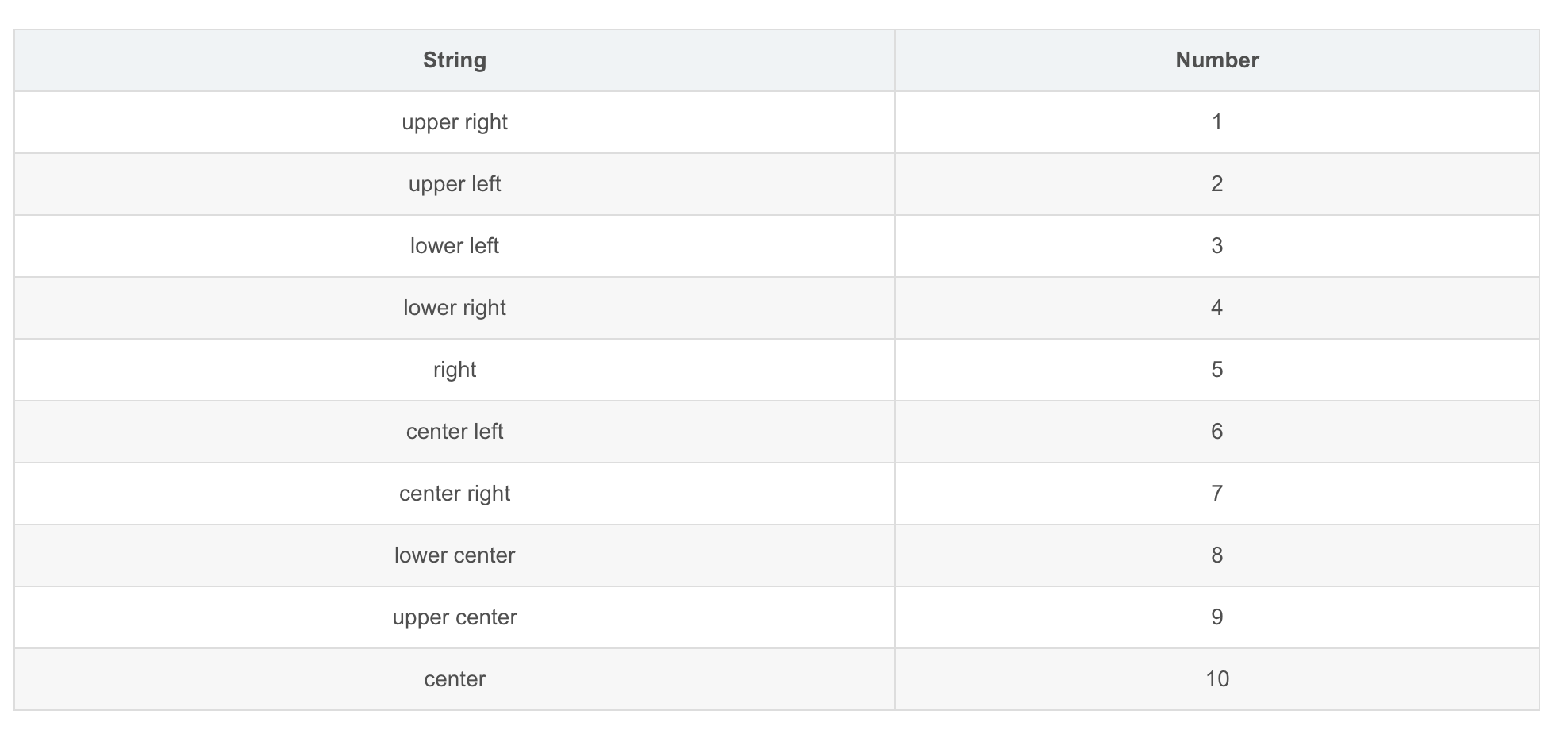This screenshot has height=730, width=1568.
Task: Select the "upper right" table cell
Action: point(454,122)
